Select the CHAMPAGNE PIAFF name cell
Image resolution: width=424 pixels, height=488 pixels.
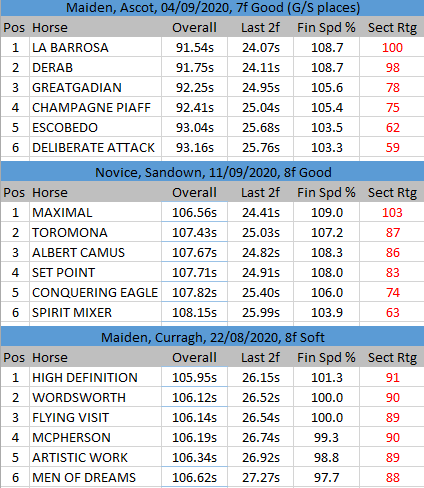coord(95,107)
